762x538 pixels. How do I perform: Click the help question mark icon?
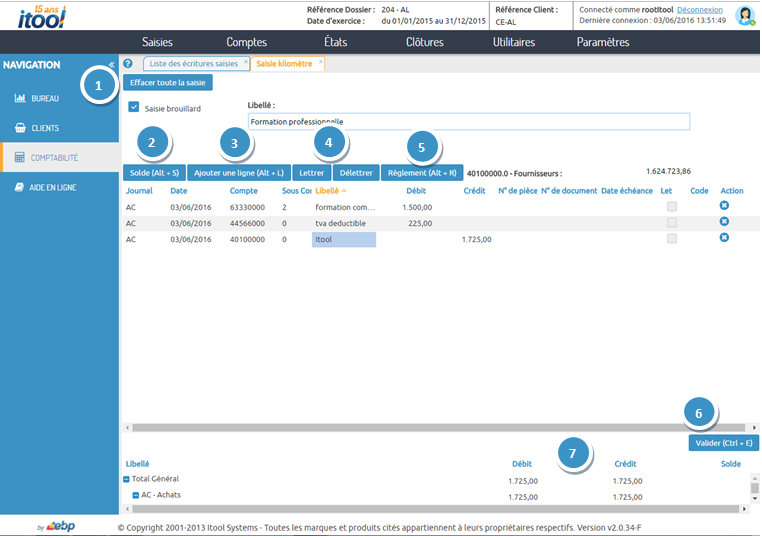pos(127,64)
